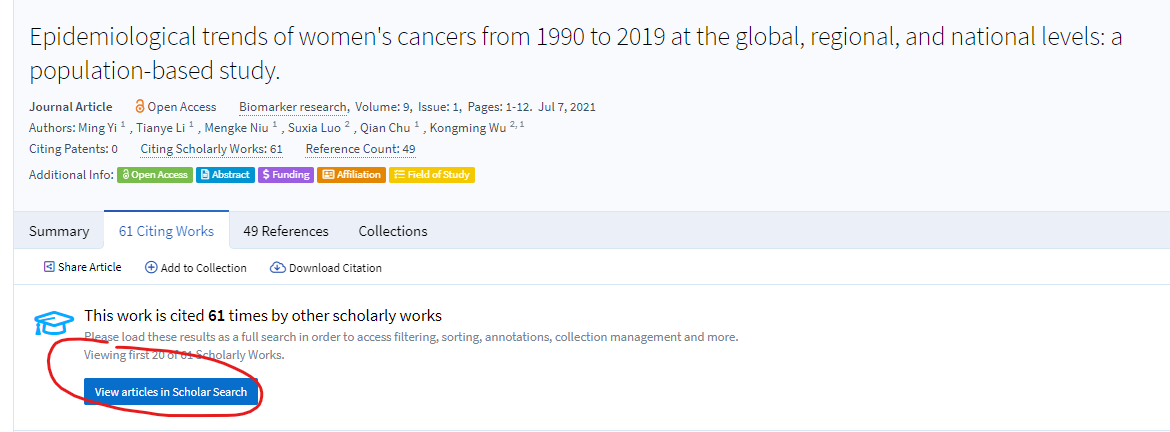Click the Share Article icon
This screenshot has height=432, width=1170.
tap(49, 267)
